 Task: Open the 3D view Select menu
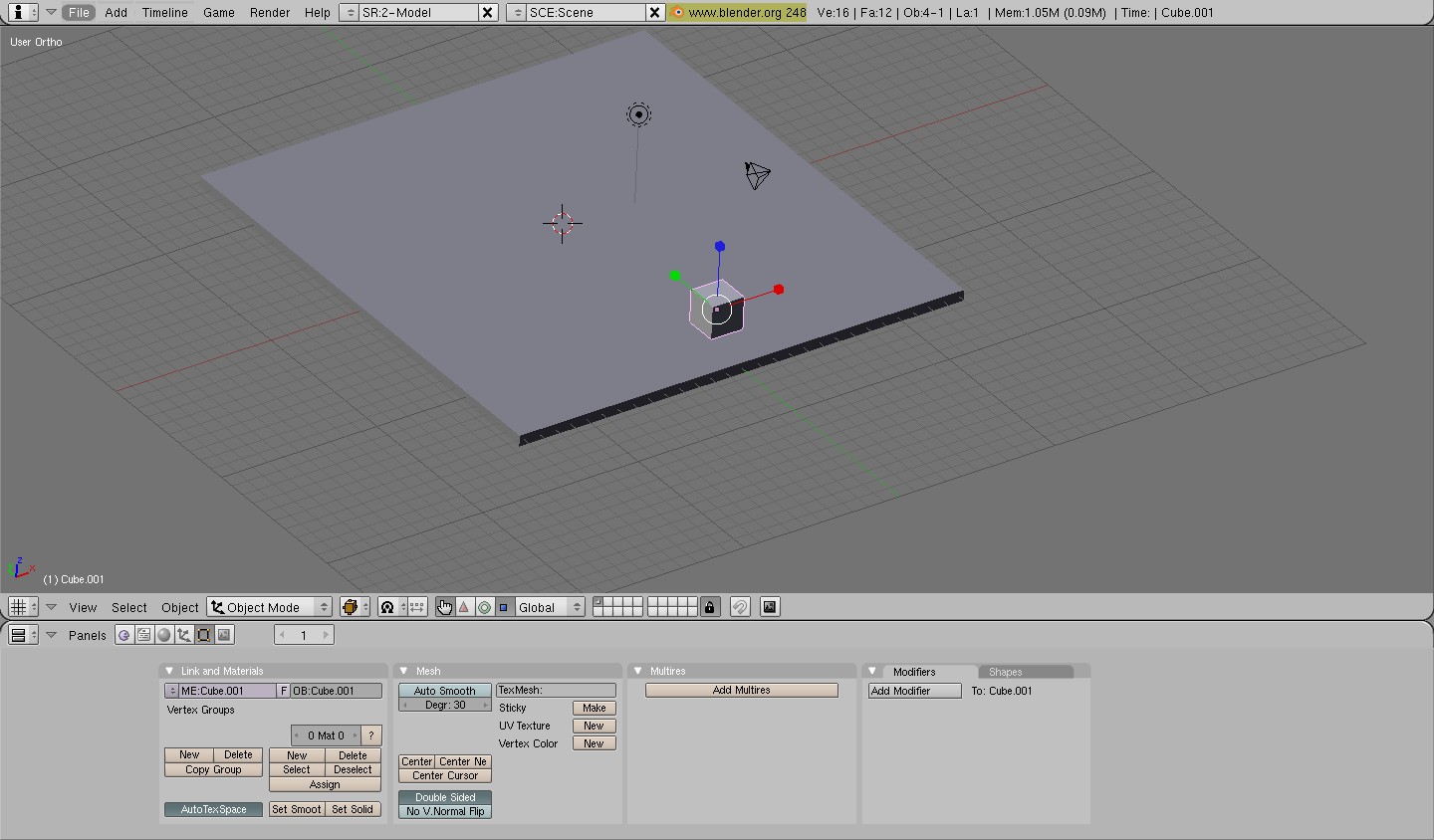[x=128, y=607]
